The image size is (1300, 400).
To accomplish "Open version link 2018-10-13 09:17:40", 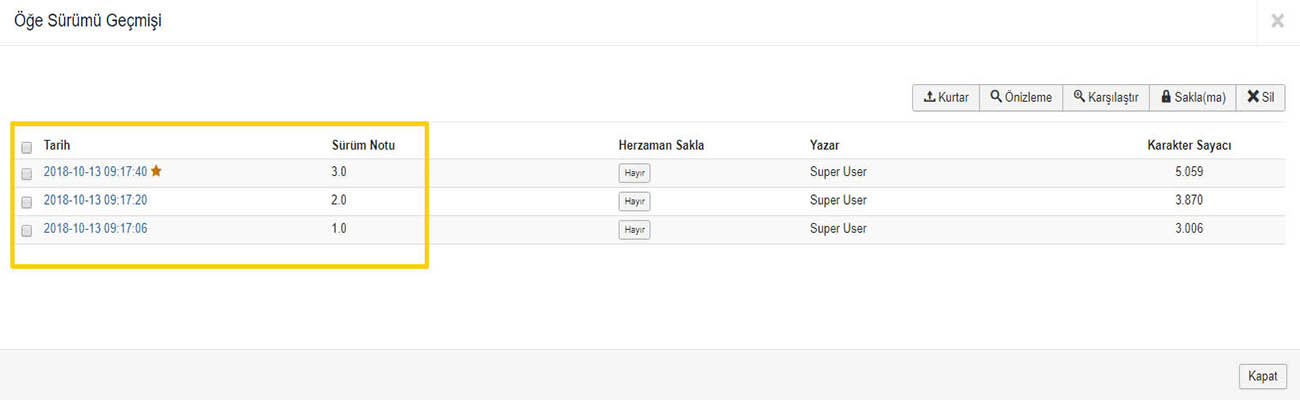I will pos(95,172).
